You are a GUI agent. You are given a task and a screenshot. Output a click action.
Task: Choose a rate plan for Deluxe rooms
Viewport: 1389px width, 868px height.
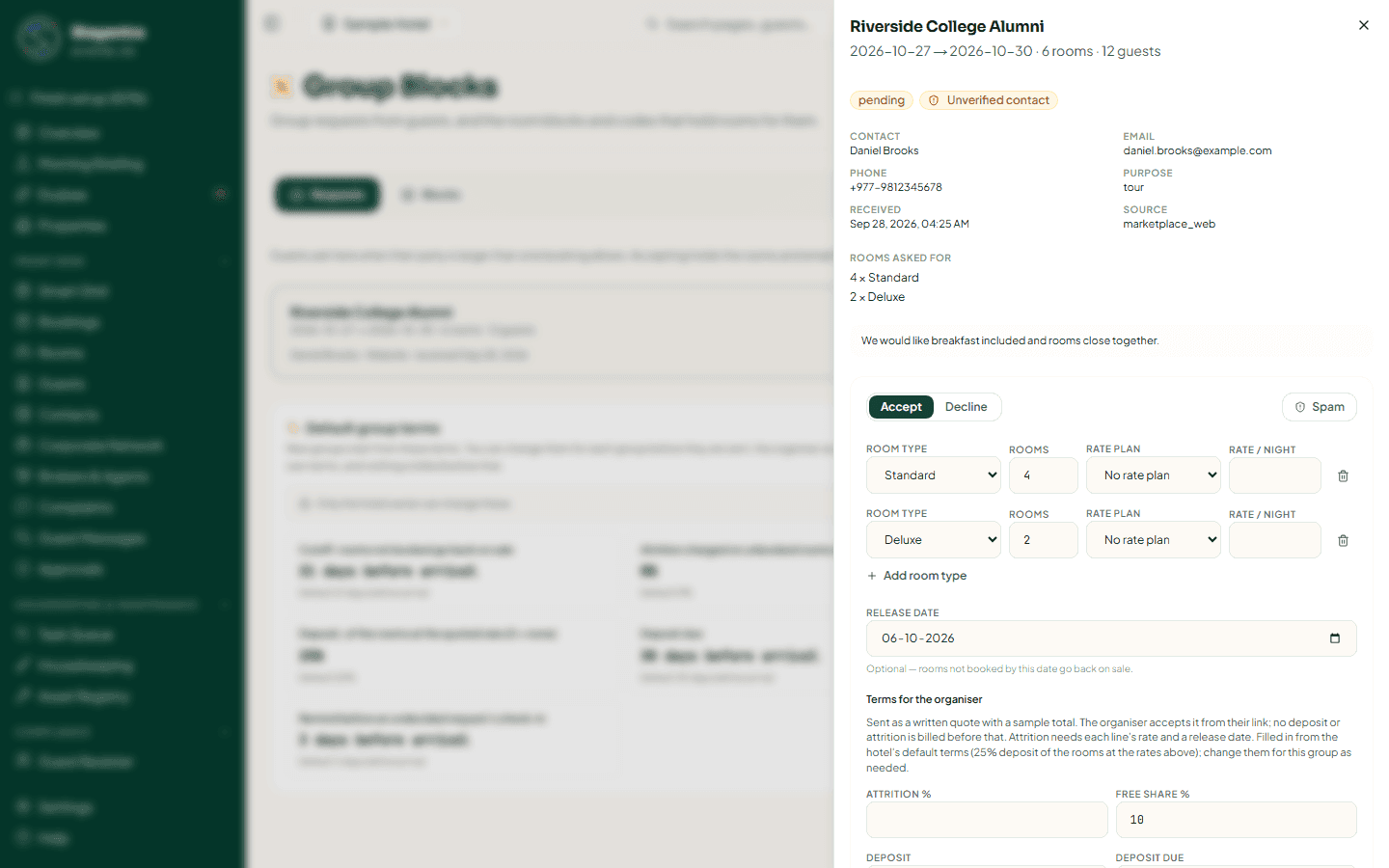(x=1154, y=540)
